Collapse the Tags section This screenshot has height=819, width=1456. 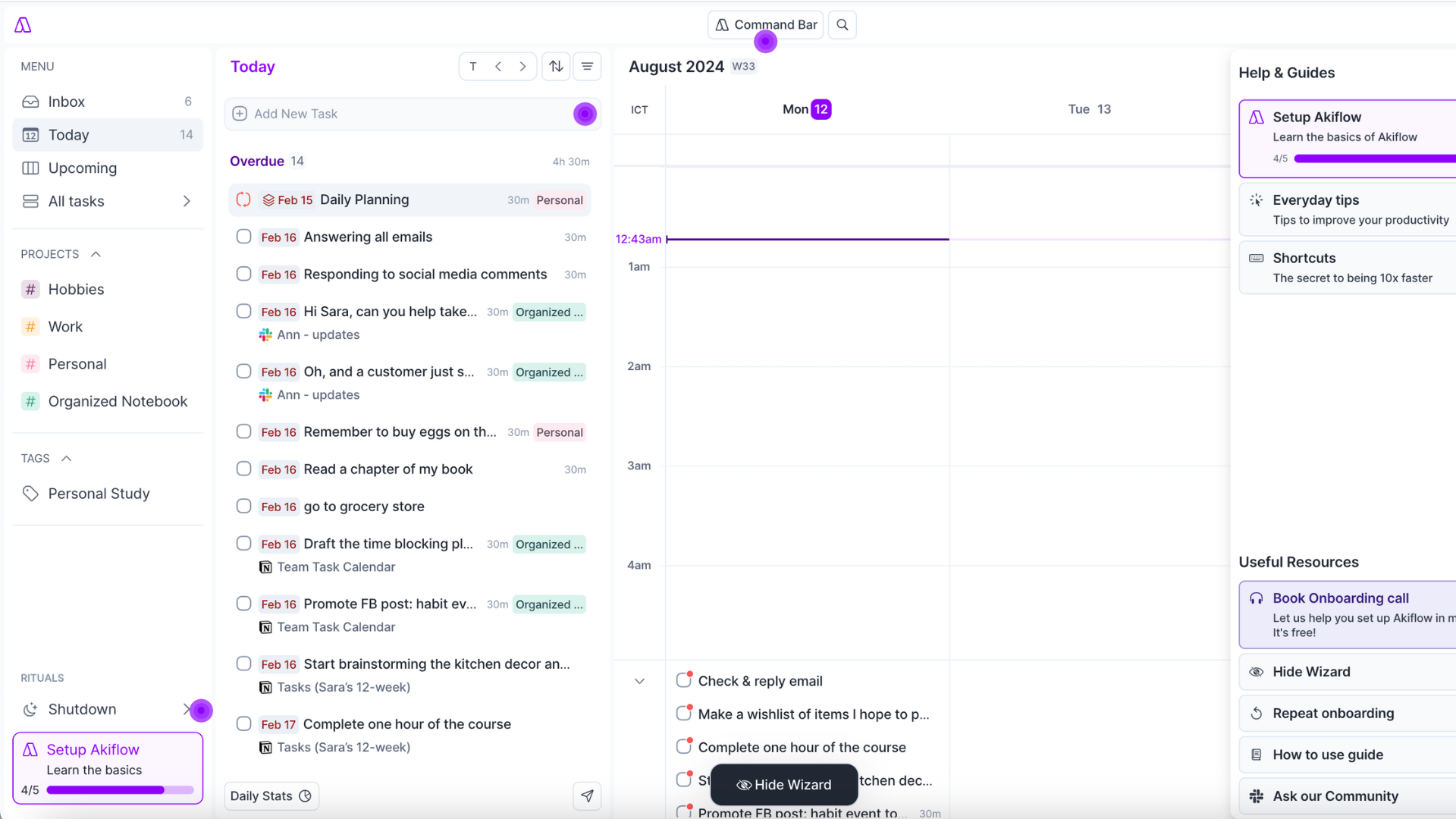point(67,458)
